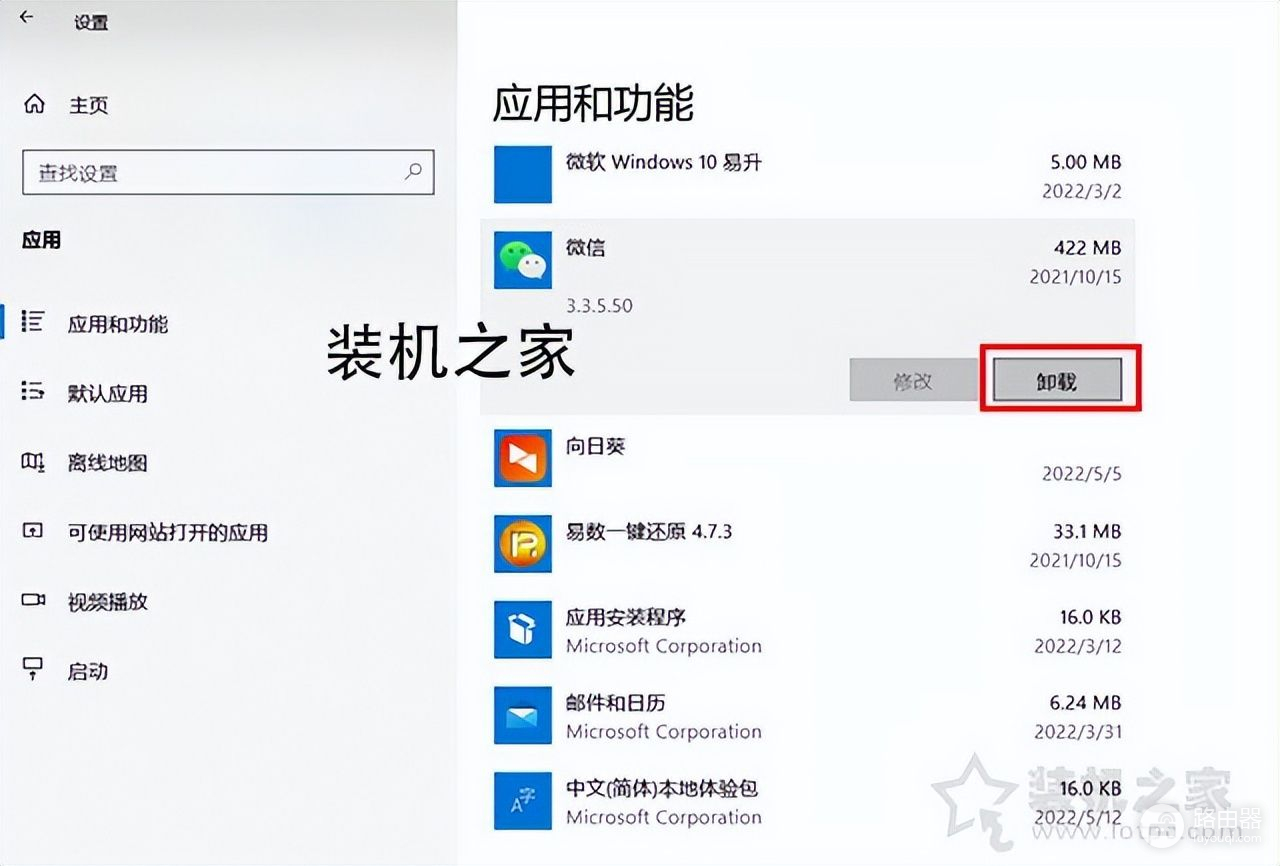The width and height of the screenshot is (1280, 866).
Task: Select the 微信 app name
Action: pos(586,247)
